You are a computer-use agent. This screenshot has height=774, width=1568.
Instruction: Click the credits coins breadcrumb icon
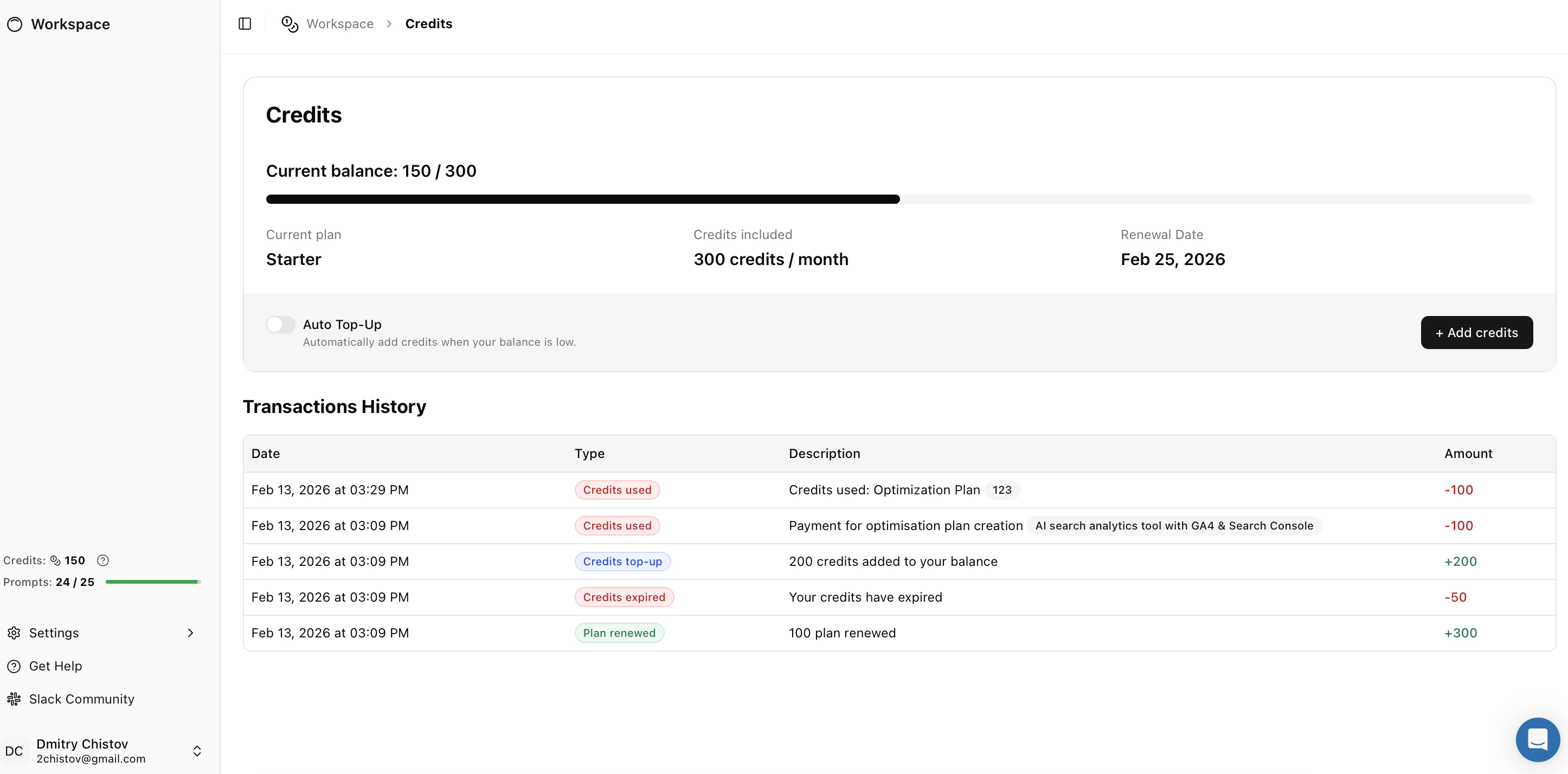(290, 24)
